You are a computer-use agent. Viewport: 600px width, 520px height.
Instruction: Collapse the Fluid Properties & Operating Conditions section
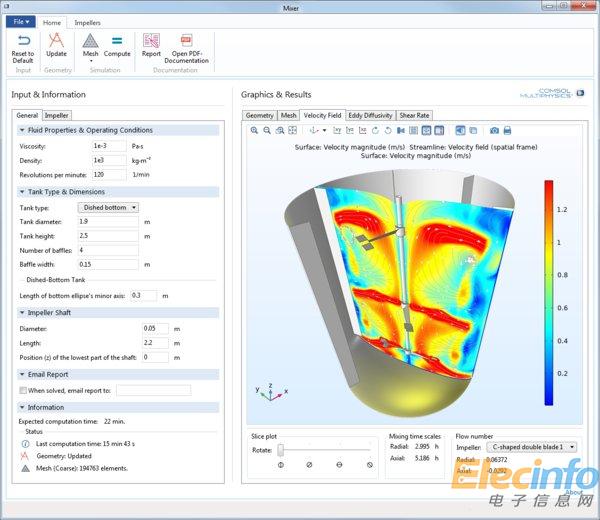point(22,130)
